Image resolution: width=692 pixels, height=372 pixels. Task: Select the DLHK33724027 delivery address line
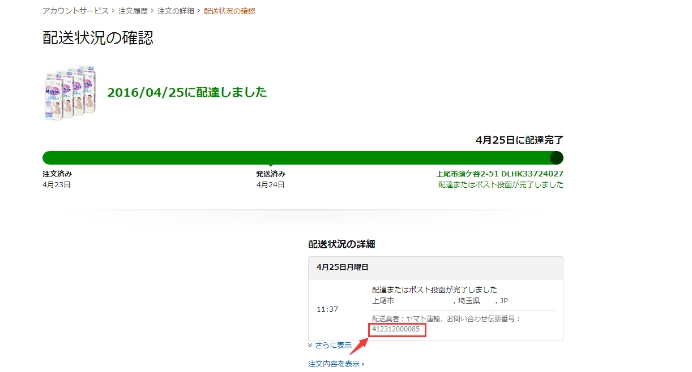click(500, 174)
